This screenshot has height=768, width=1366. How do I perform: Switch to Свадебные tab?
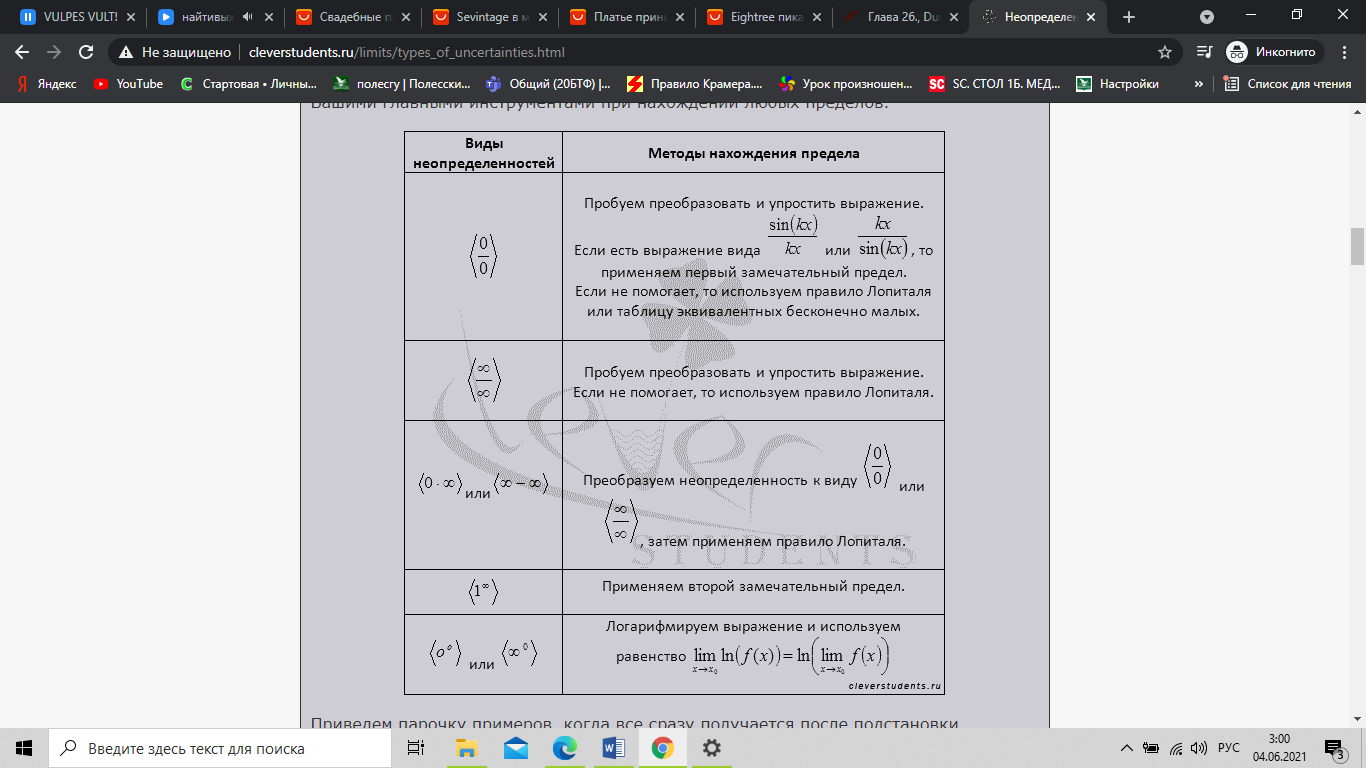[x=352, y=17]
